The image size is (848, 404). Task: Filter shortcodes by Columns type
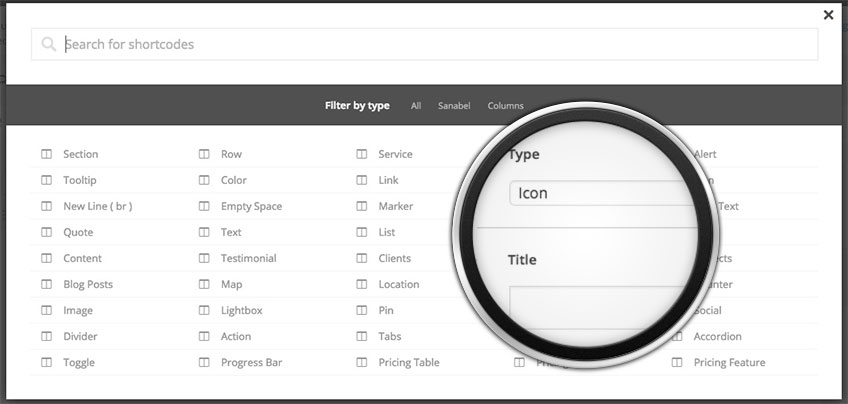(x=505, y=106)
